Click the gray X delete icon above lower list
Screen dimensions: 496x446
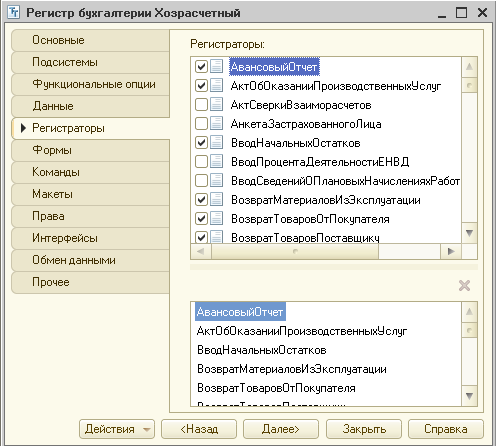pyautogui.click(x=464, y=286)
